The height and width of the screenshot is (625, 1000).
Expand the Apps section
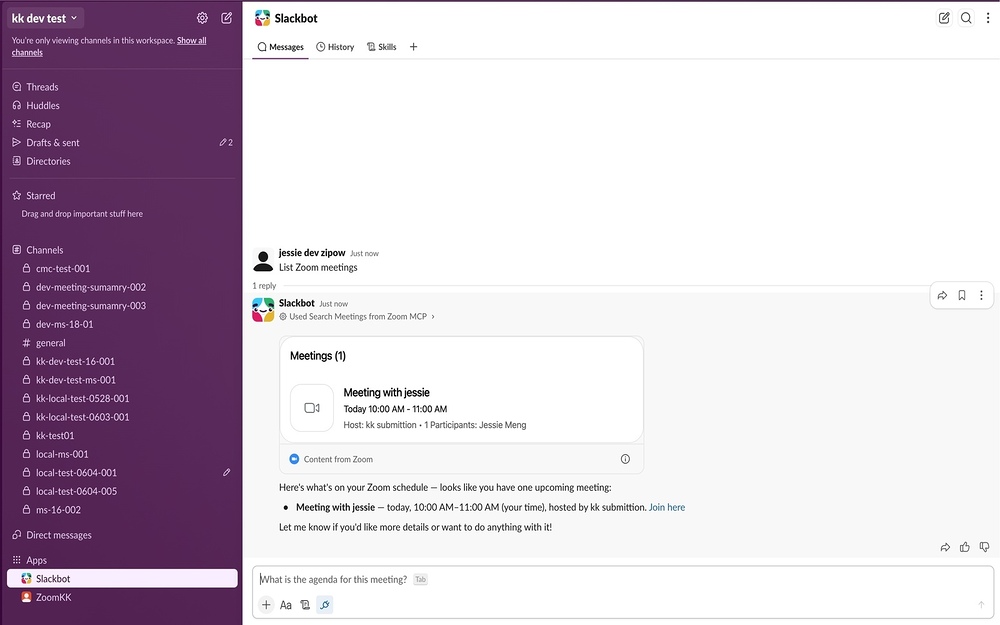click(x=36, y=560)
